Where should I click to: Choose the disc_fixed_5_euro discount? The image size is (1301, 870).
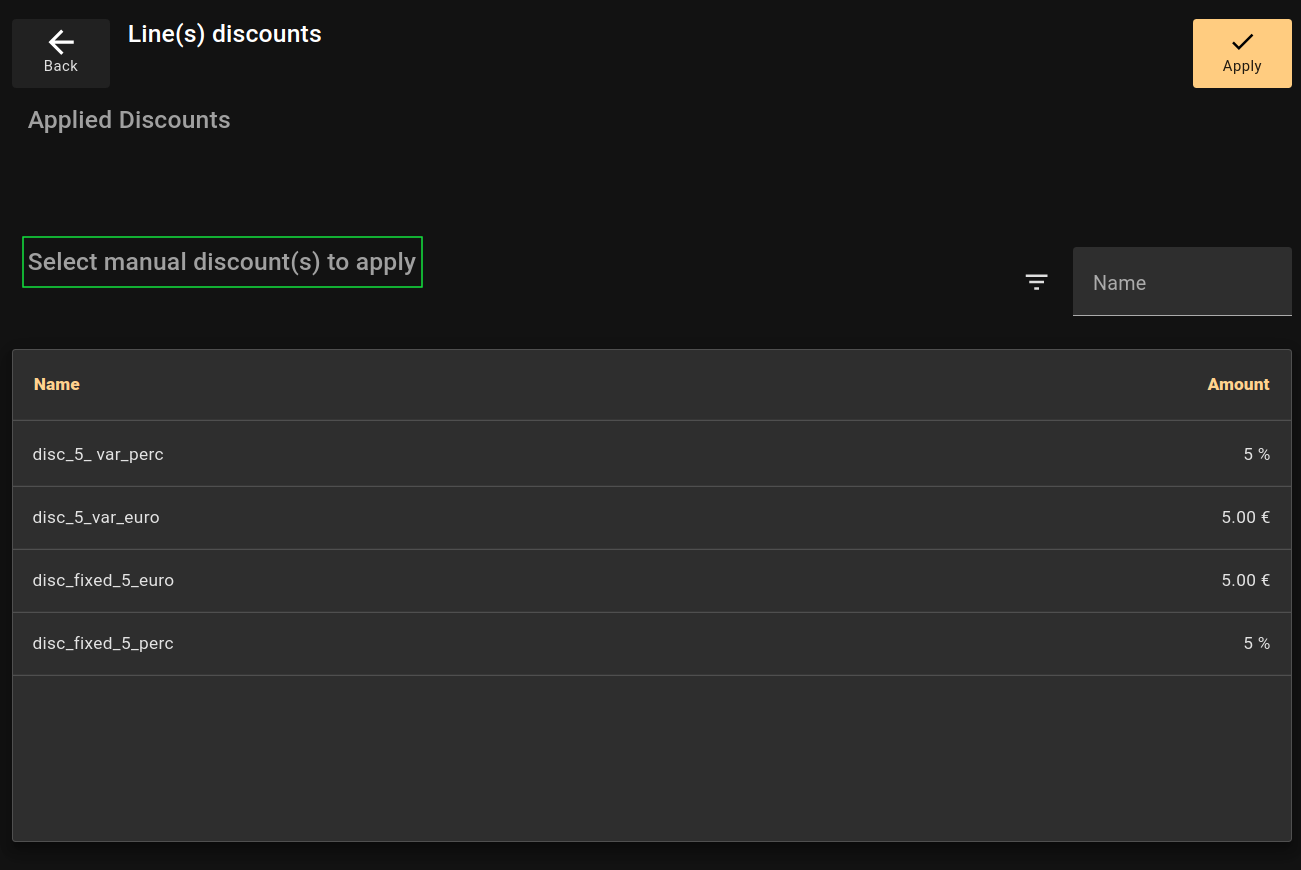tap(103, 580)
